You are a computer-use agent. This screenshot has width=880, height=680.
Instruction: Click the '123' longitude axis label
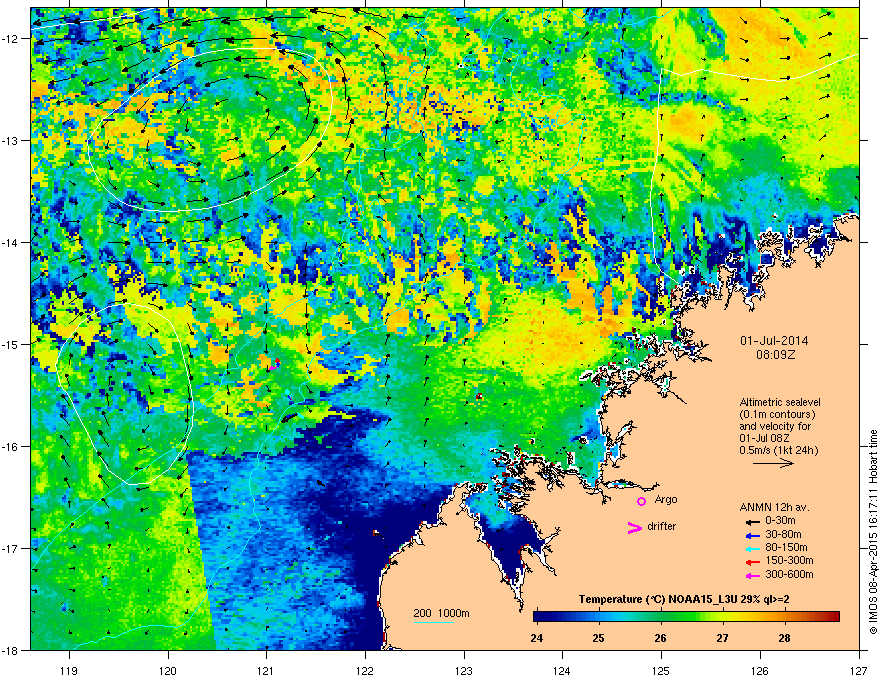point(464,670)
